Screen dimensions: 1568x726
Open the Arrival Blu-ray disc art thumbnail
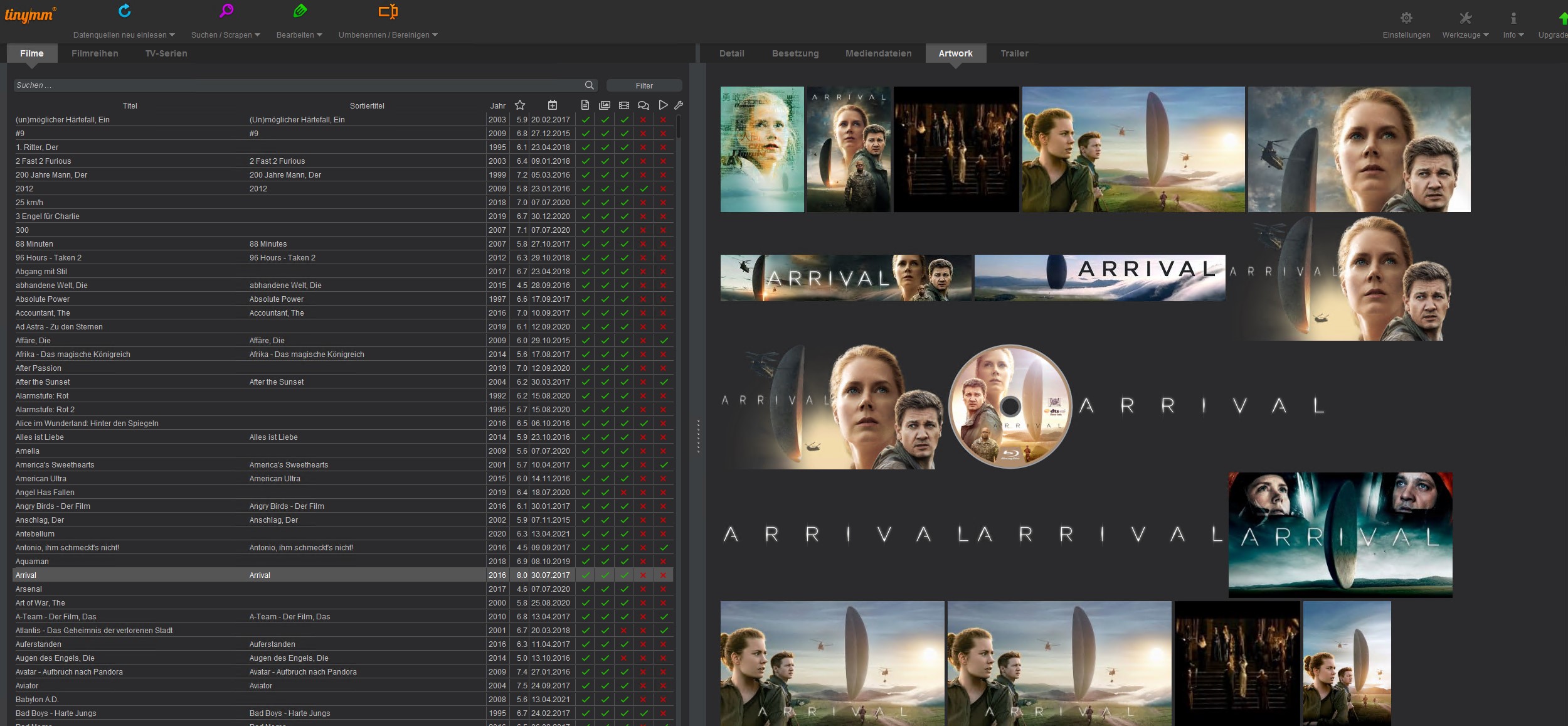(x=1010, y=406)
